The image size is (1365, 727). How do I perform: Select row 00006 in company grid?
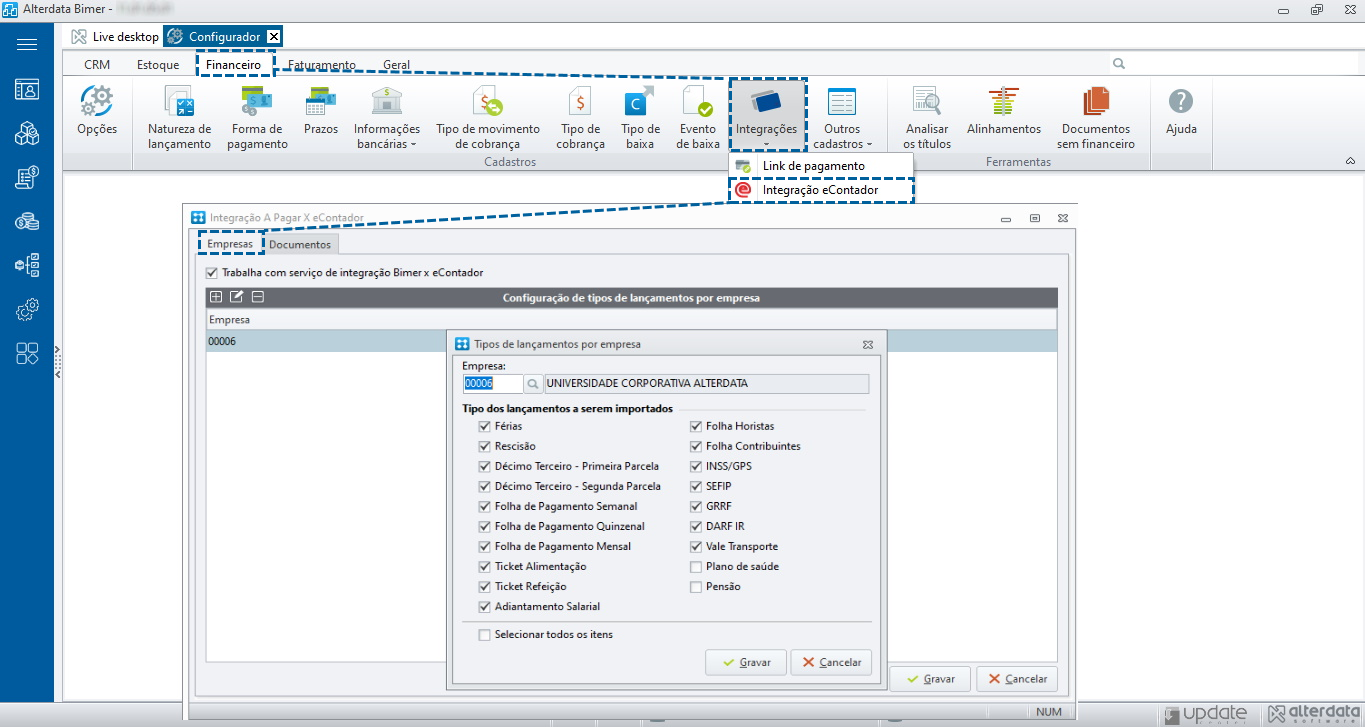(x=630, y=341)
